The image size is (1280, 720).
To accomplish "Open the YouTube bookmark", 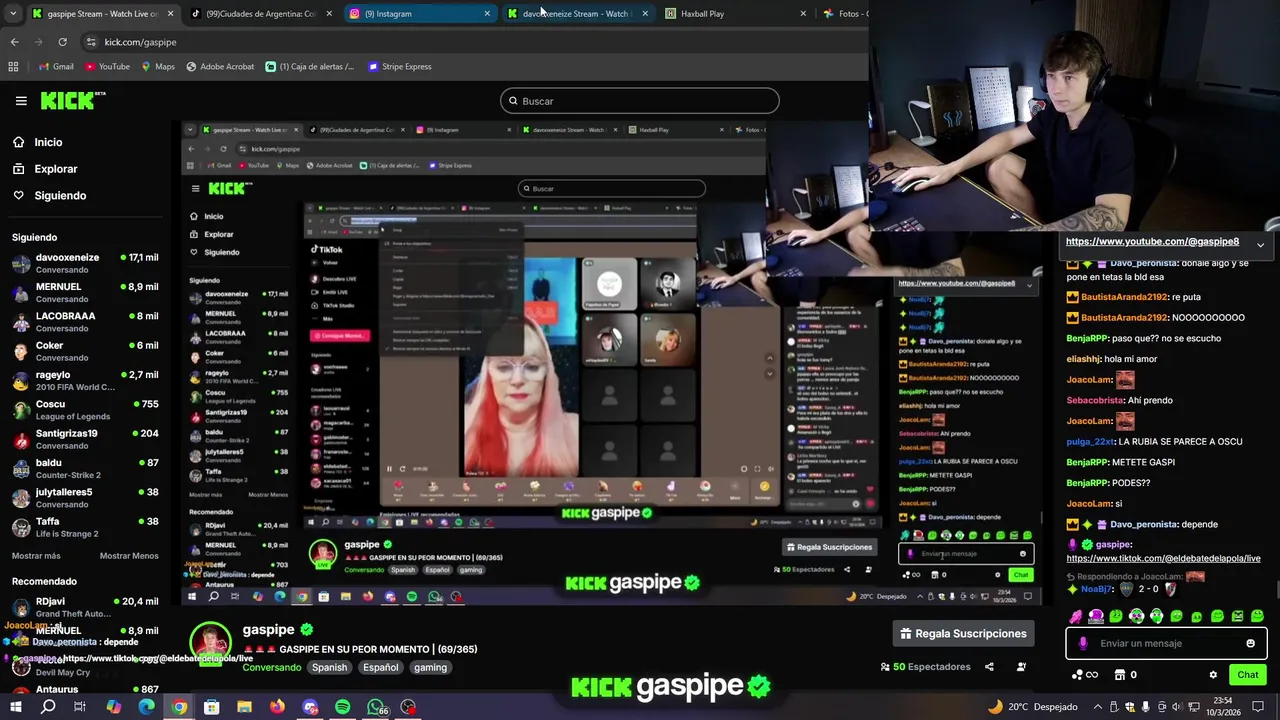I will click(x=107, y=67).
